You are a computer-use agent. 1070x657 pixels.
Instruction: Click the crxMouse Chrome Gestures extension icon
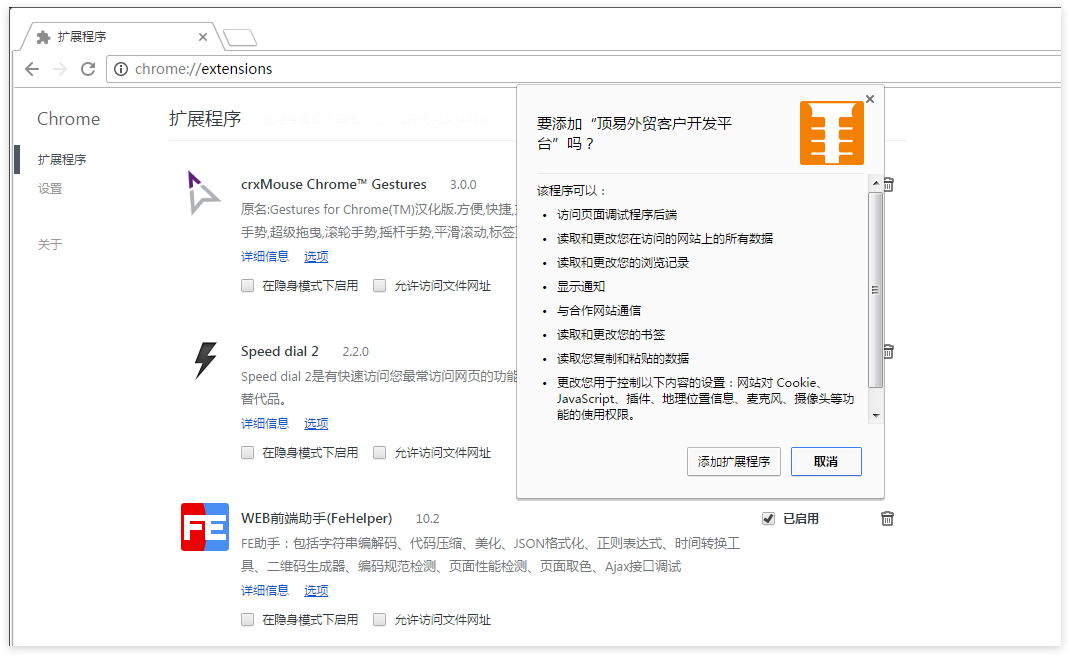[x=203, y=193]
